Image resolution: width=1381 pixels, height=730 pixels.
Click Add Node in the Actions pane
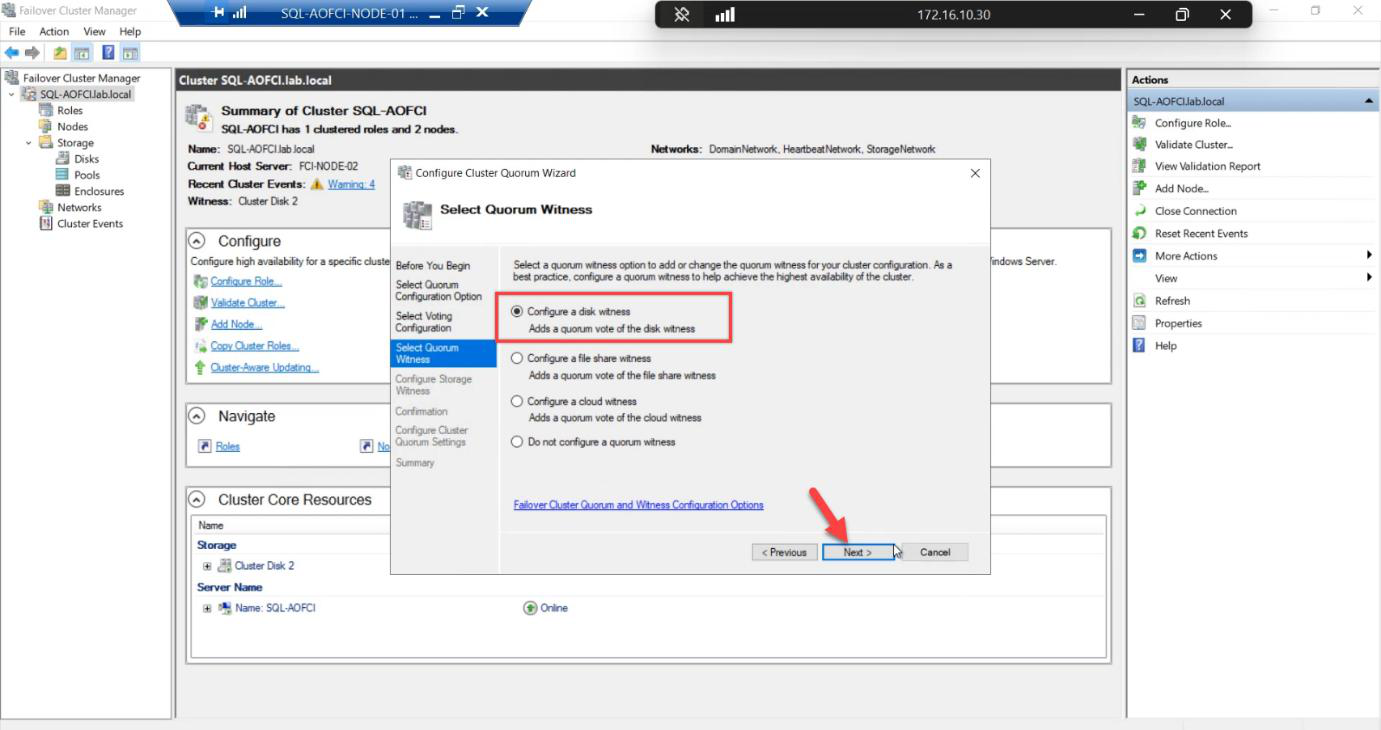1182,188
